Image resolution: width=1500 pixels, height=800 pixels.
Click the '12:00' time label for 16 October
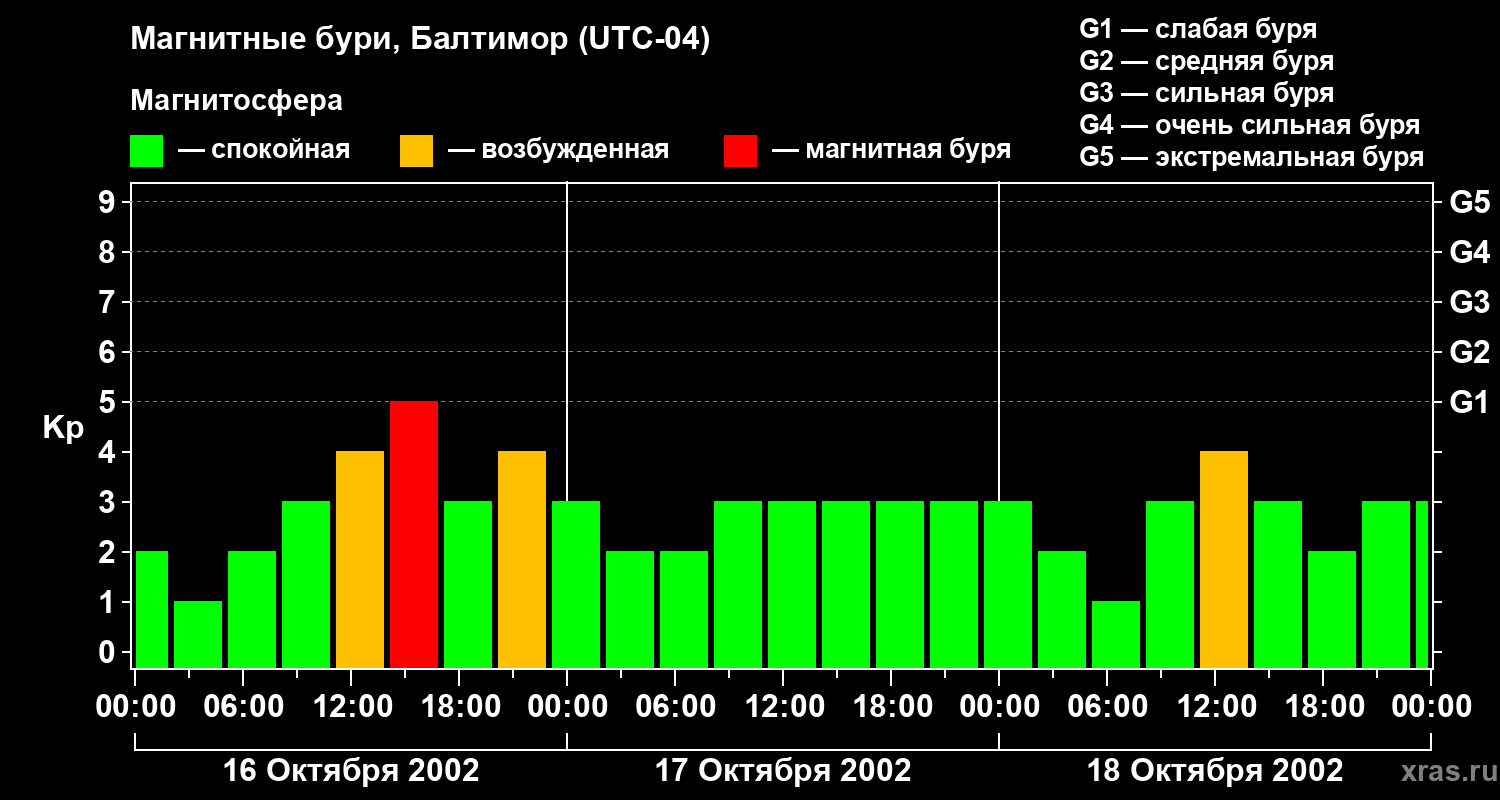[351, 707]
